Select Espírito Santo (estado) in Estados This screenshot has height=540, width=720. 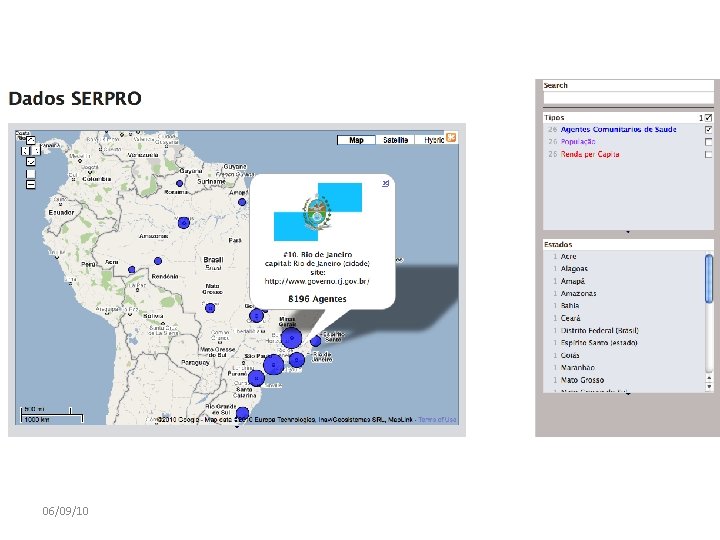coord(599,343)
